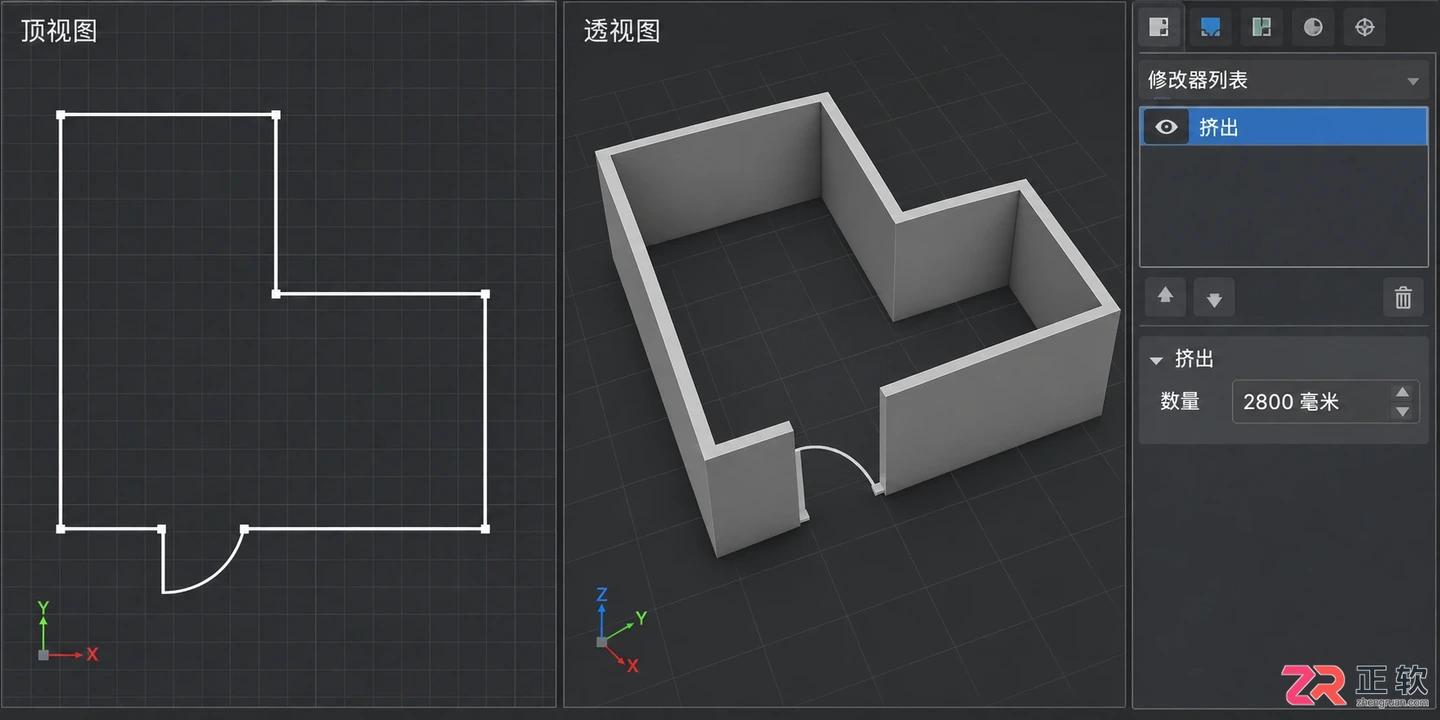
Task: Click the XYZ axis gizmo in the perspective view
Action: pyautogui.click(x=620, y=629)
